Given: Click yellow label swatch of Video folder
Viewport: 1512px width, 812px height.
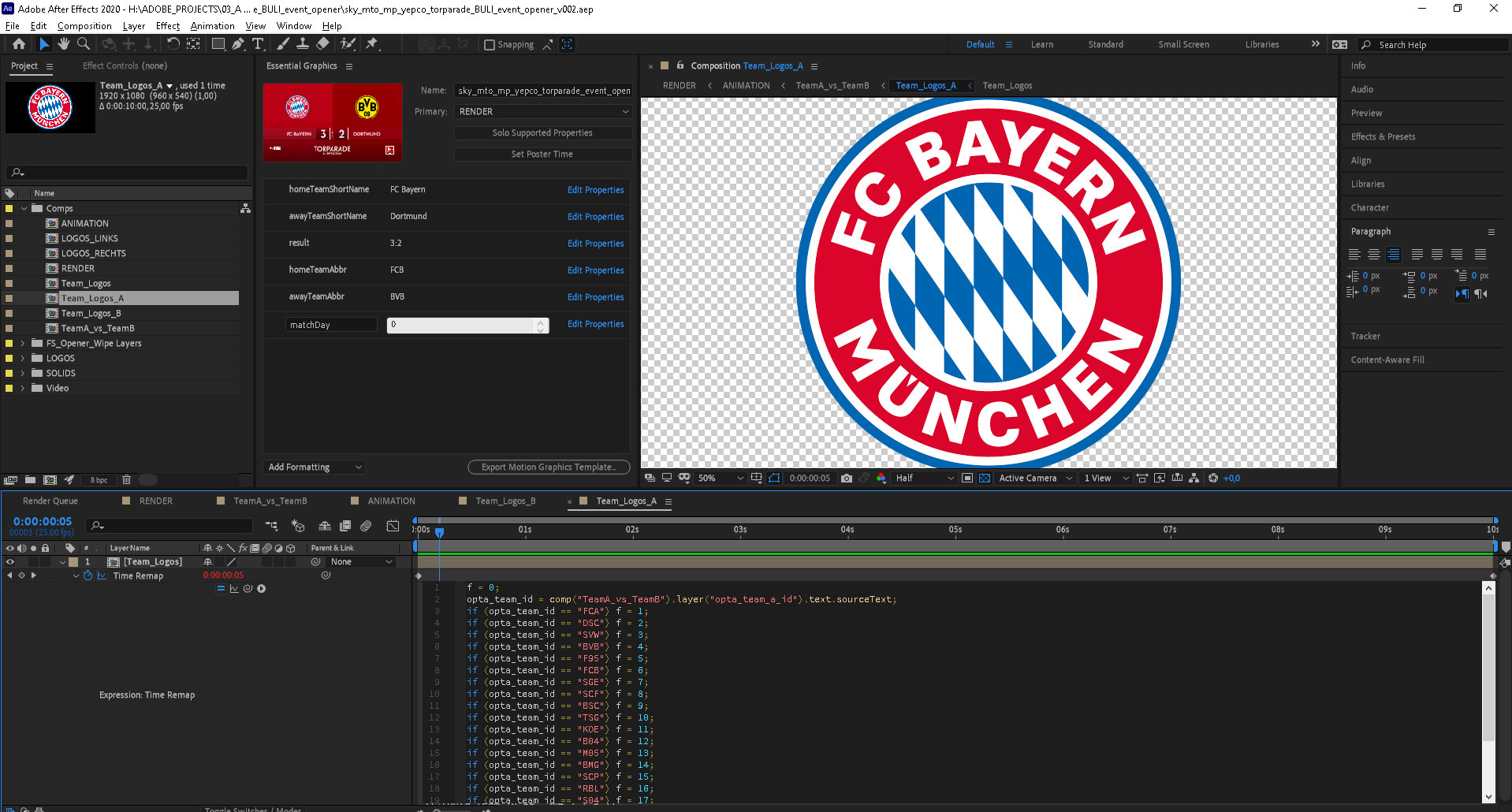Looking at the screenshot, I should pos(9,388).
